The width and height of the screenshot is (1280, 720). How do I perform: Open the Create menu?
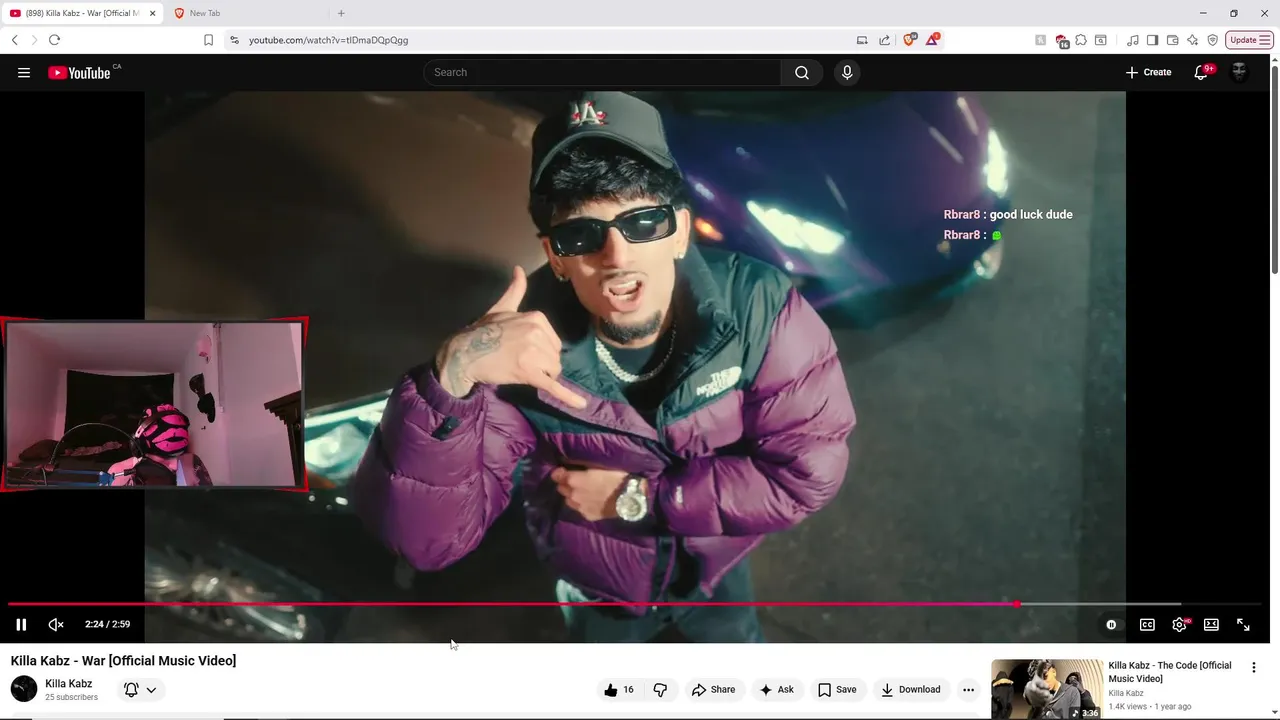click(1148, 72)
